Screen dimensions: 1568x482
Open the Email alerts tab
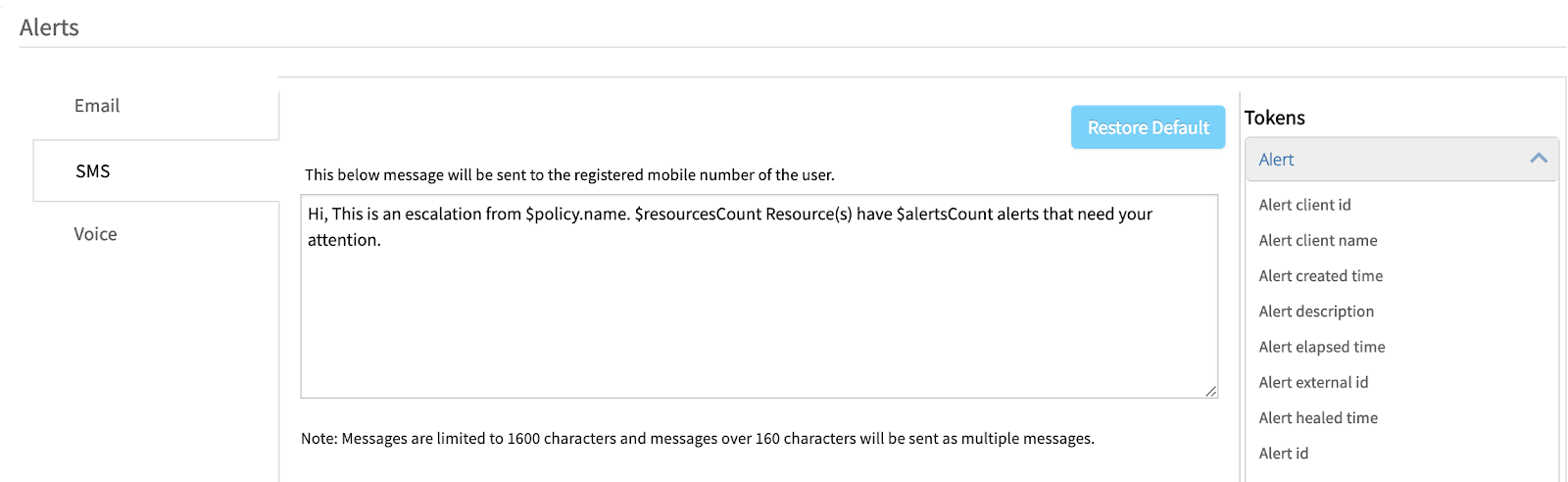97,106
